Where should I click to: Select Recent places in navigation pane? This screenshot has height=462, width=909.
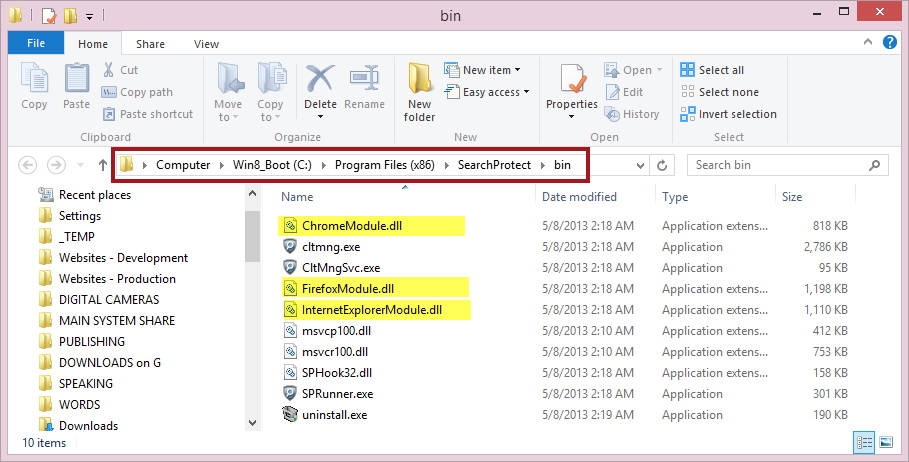[85, 195]
